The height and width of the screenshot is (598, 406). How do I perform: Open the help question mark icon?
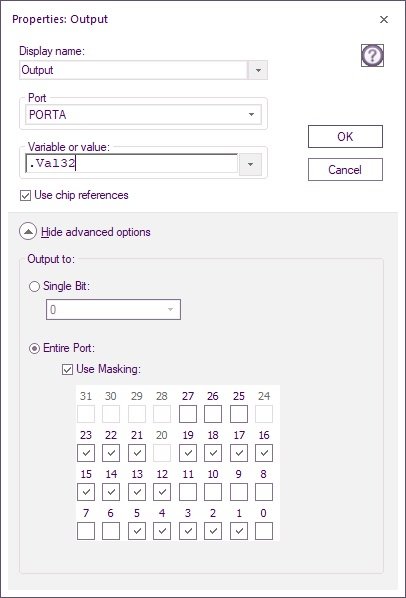(x=372, y=56)
